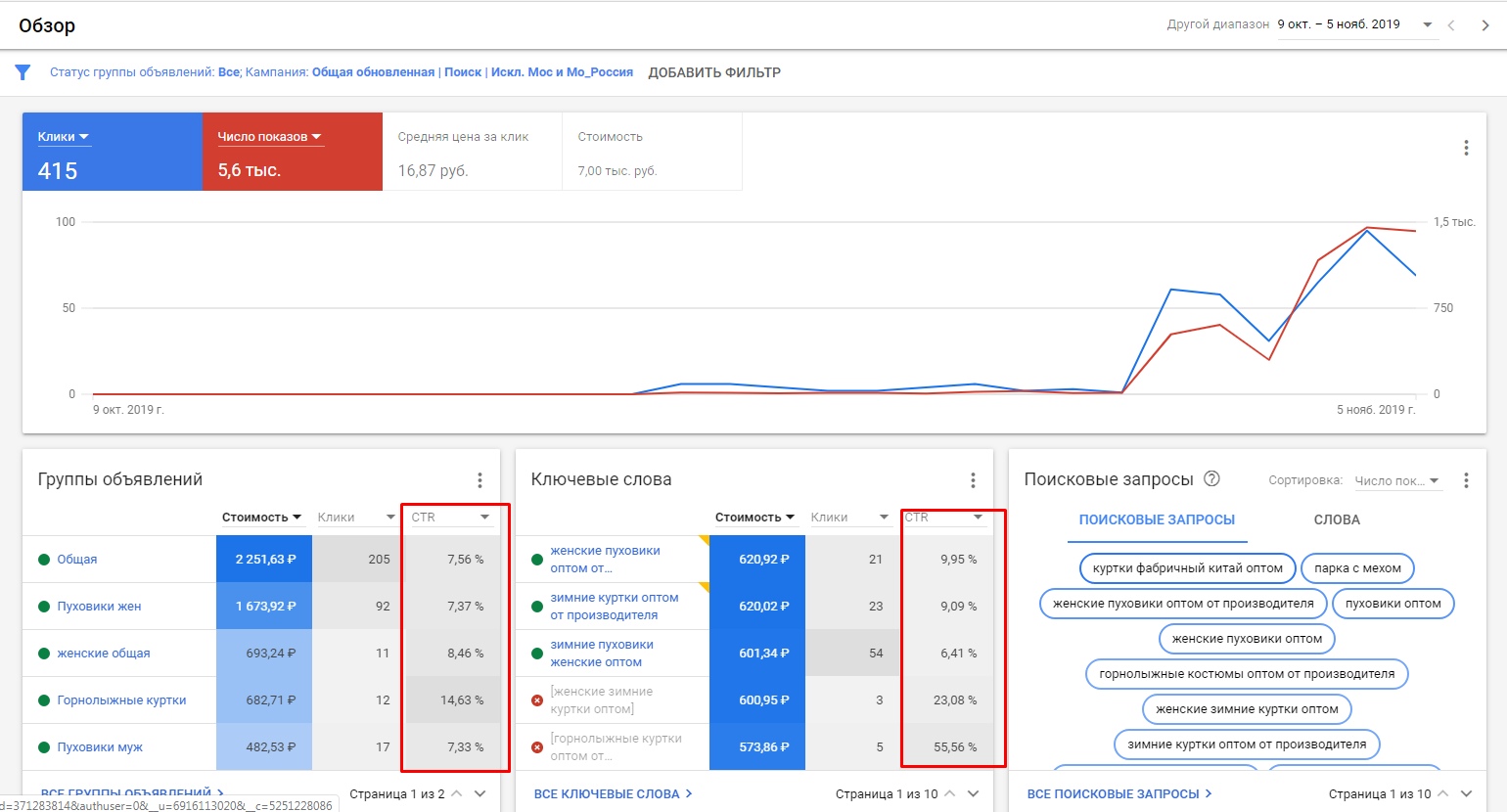Switch to СЛОВА tab
1507x812 pixels.
(1337, 519)
